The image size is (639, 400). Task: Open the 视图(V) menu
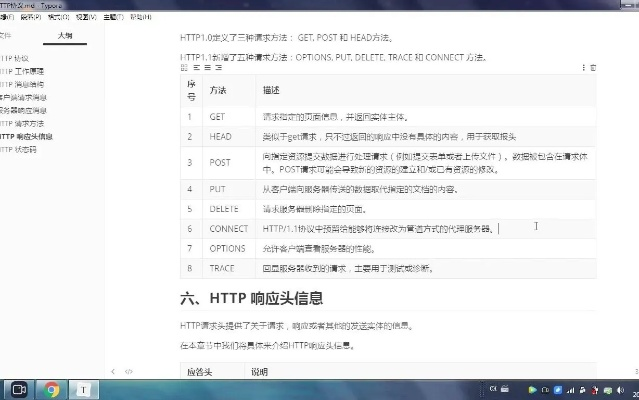point(86,17)
